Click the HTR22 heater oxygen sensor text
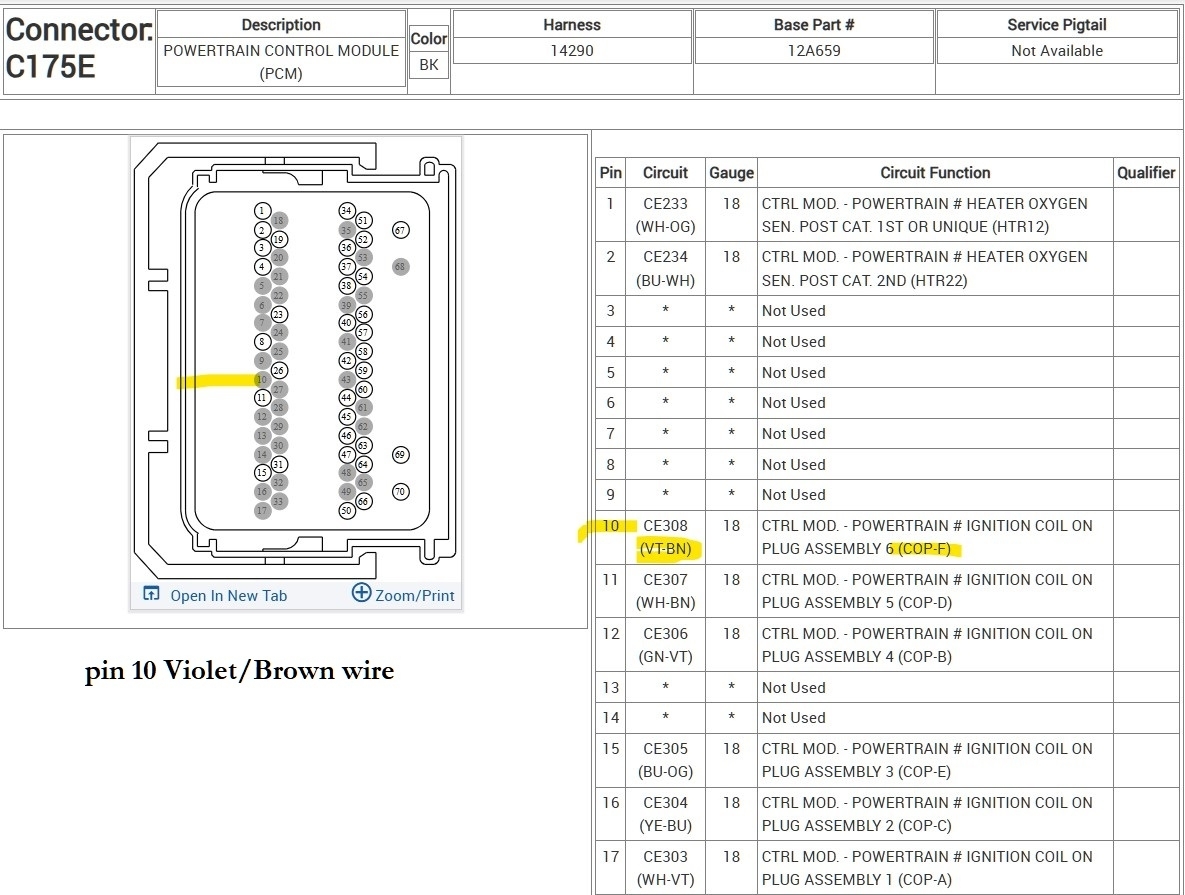Image resolution: width=1185 pixels, height=895 pixels. [x=925, y=268]
